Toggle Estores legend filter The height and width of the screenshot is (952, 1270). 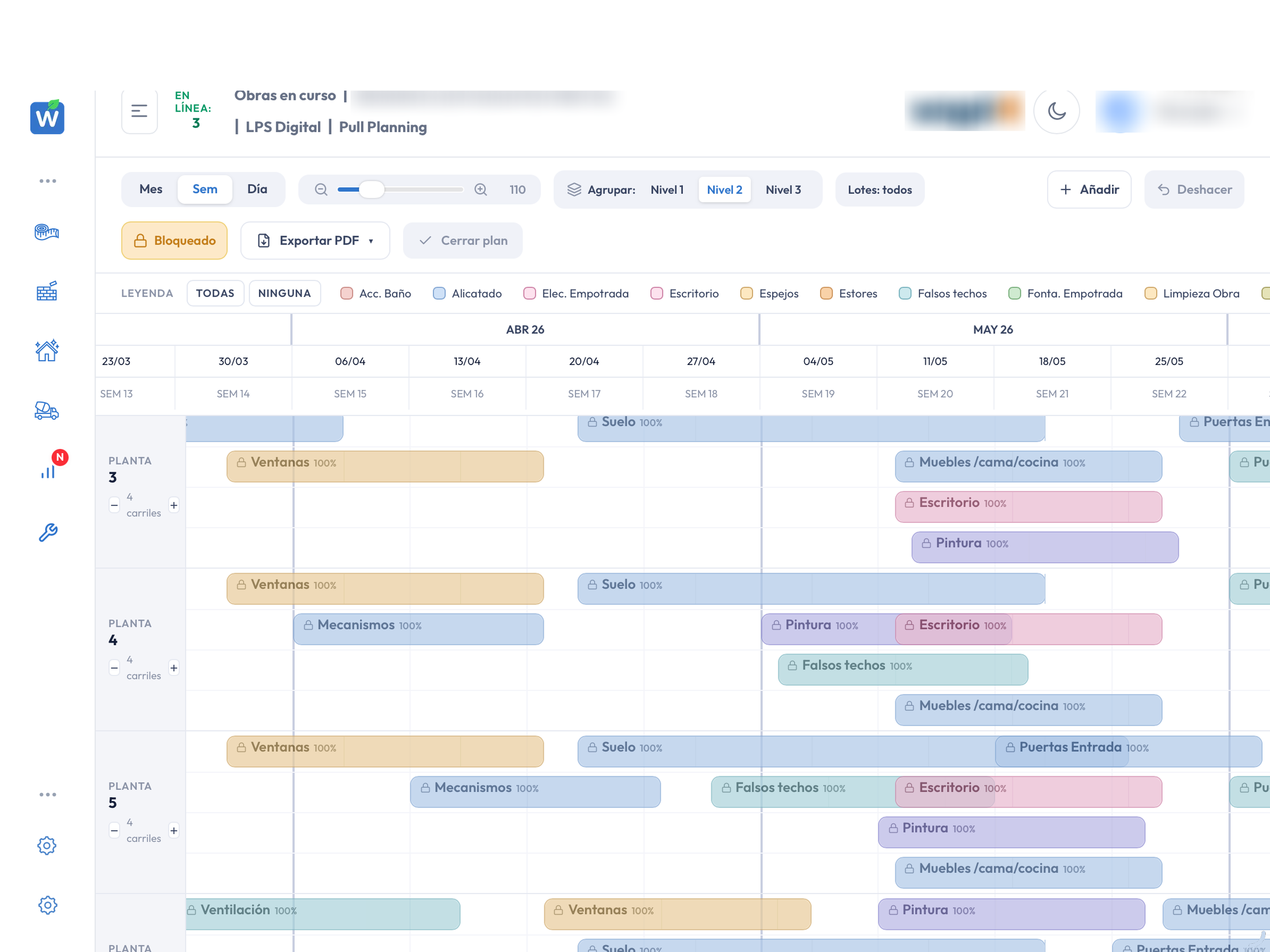[849, 293]
